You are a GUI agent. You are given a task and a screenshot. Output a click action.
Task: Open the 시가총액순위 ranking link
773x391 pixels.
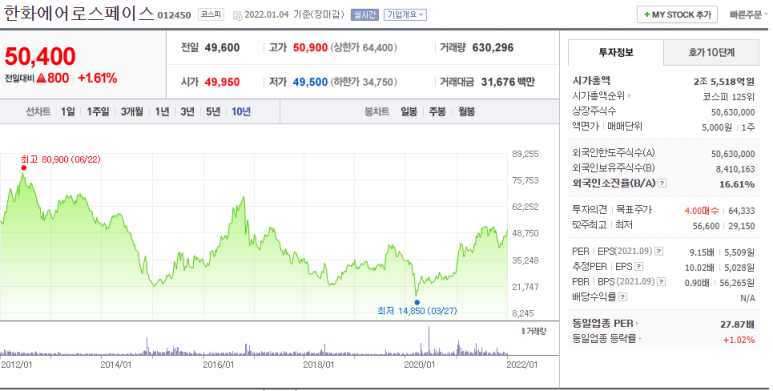601,96
